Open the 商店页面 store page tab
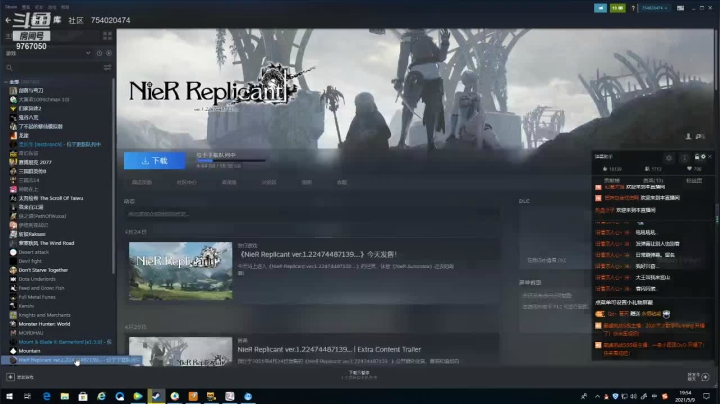This screenshot has width=720, height=404. 141,182
